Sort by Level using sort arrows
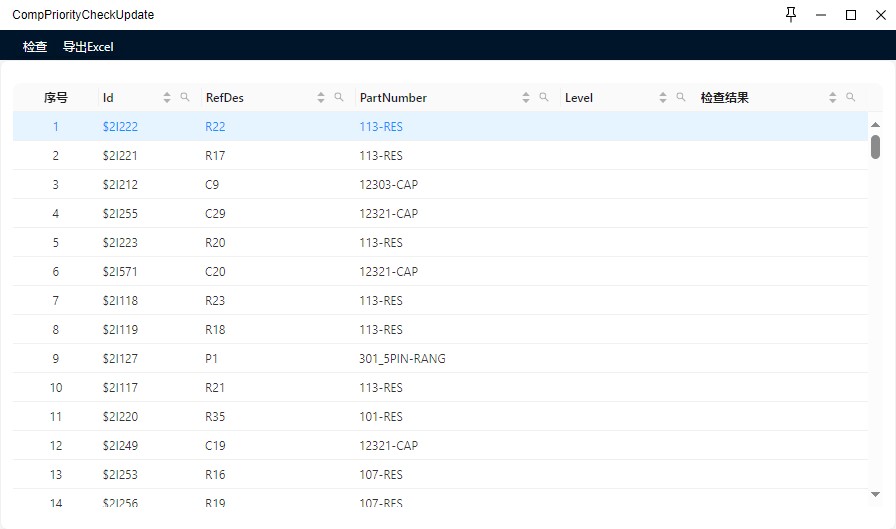Viewport: 896px width, 529px height. 663,98
